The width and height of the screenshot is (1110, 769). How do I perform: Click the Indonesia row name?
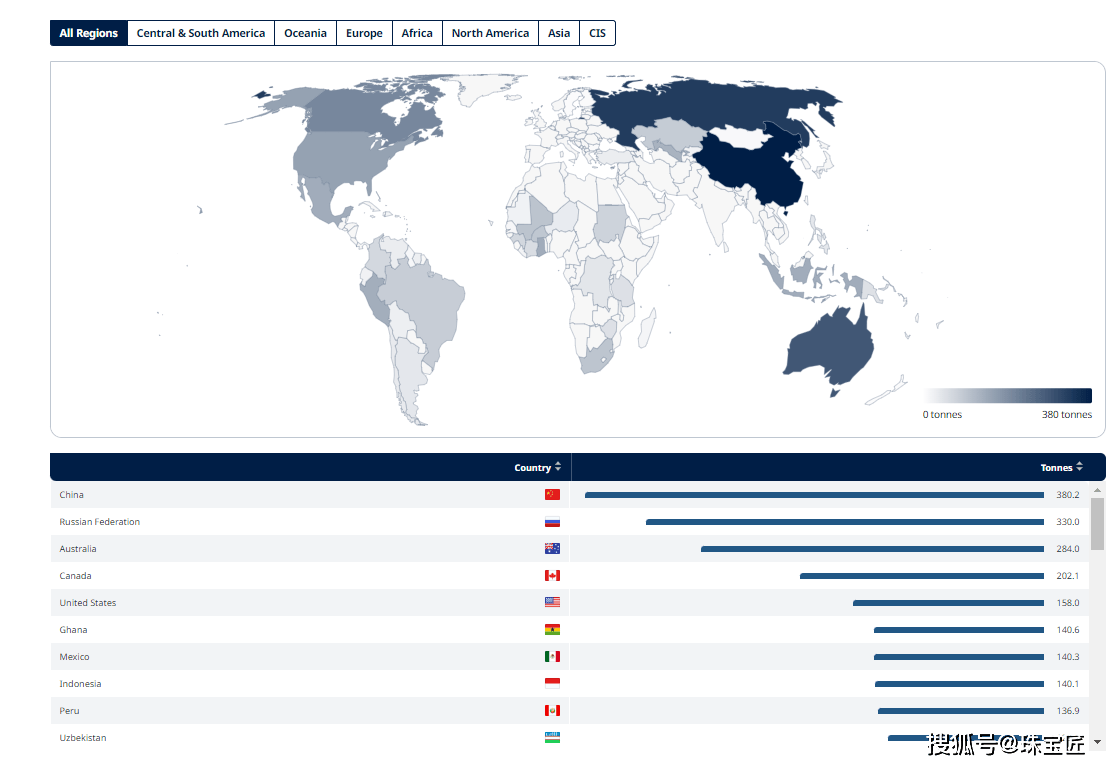point(80,684)
